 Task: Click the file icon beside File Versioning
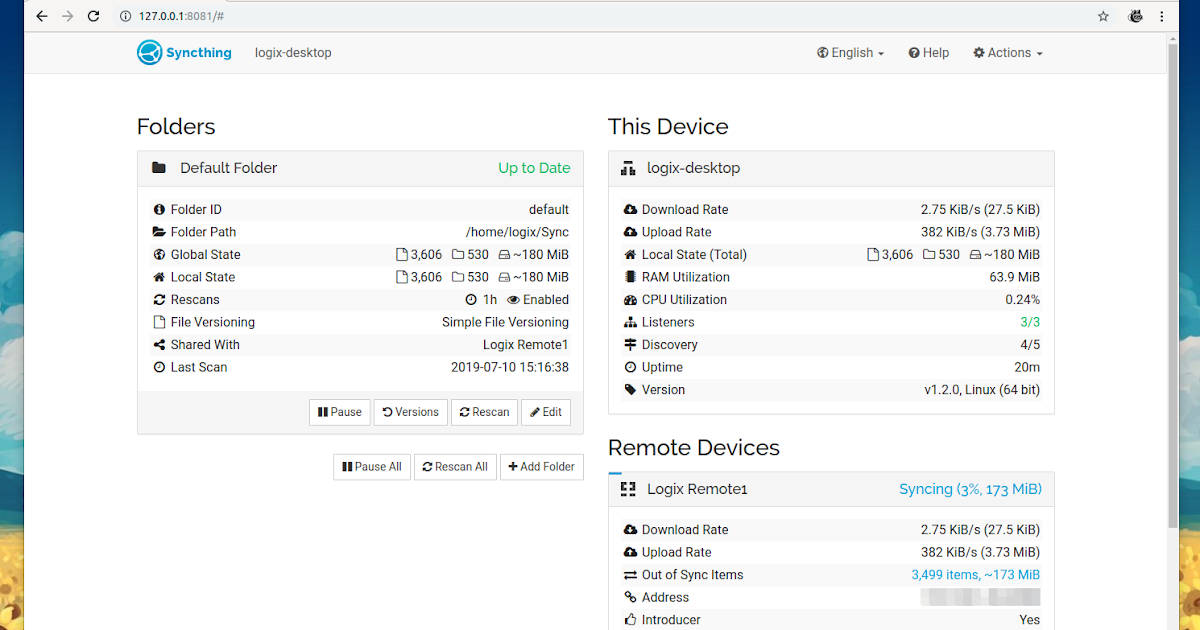(159, 322)
